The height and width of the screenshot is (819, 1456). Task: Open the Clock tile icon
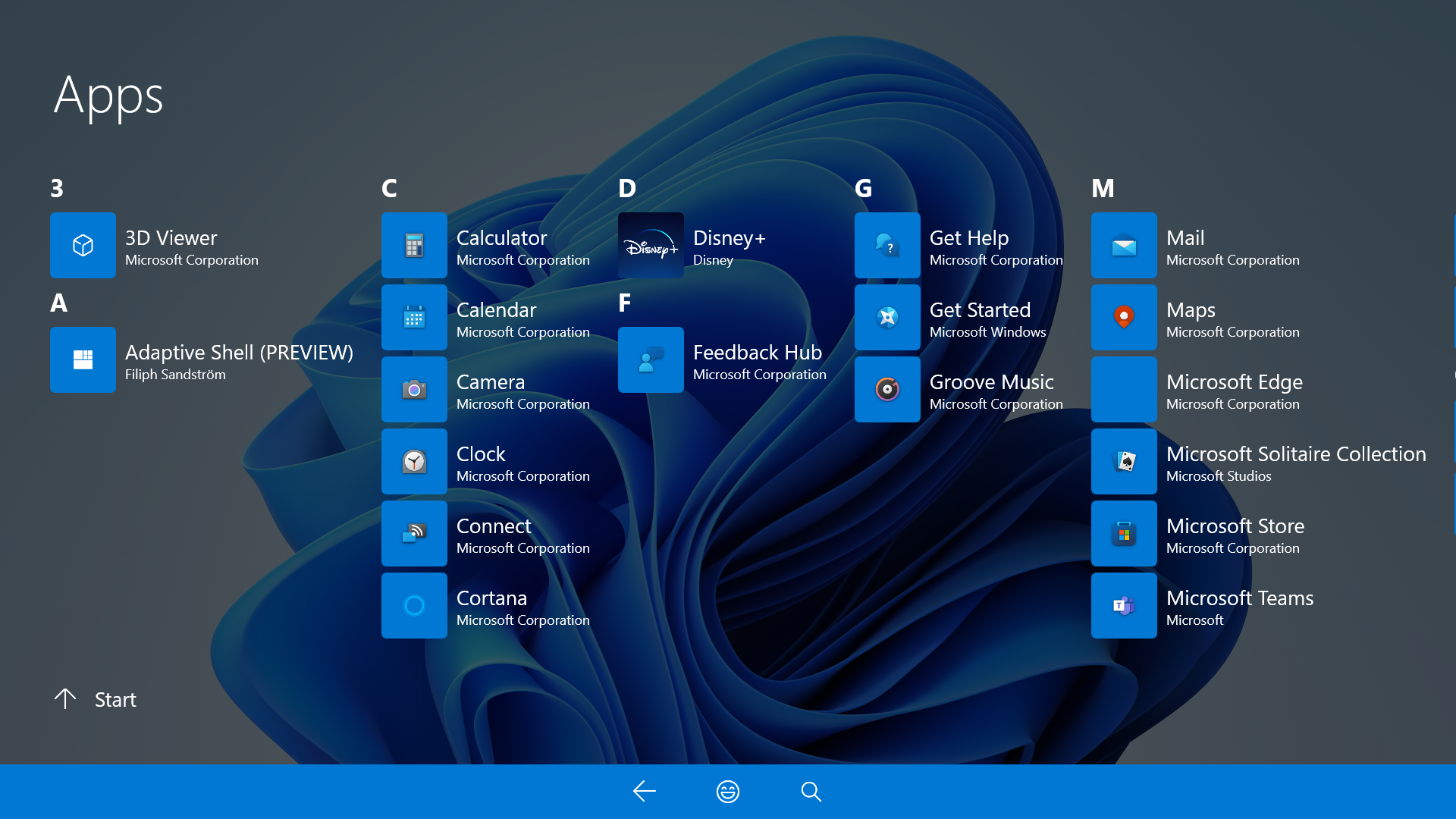coord(414,461)
